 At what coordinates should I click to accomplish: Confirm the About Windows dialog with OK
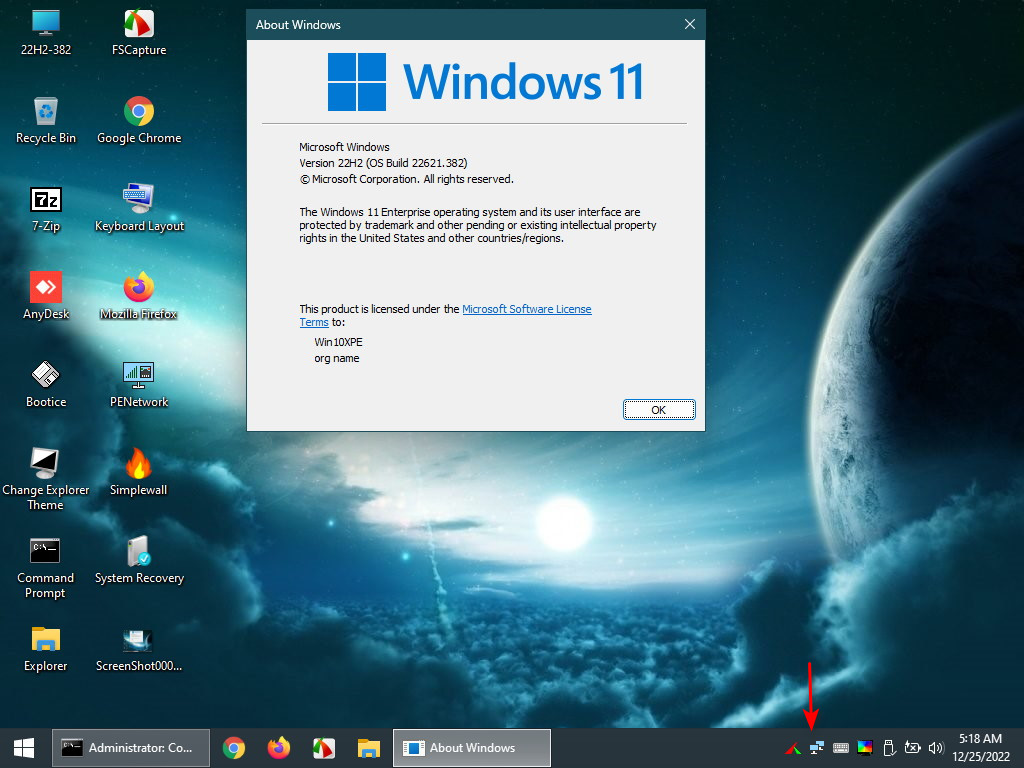[659, 409]
